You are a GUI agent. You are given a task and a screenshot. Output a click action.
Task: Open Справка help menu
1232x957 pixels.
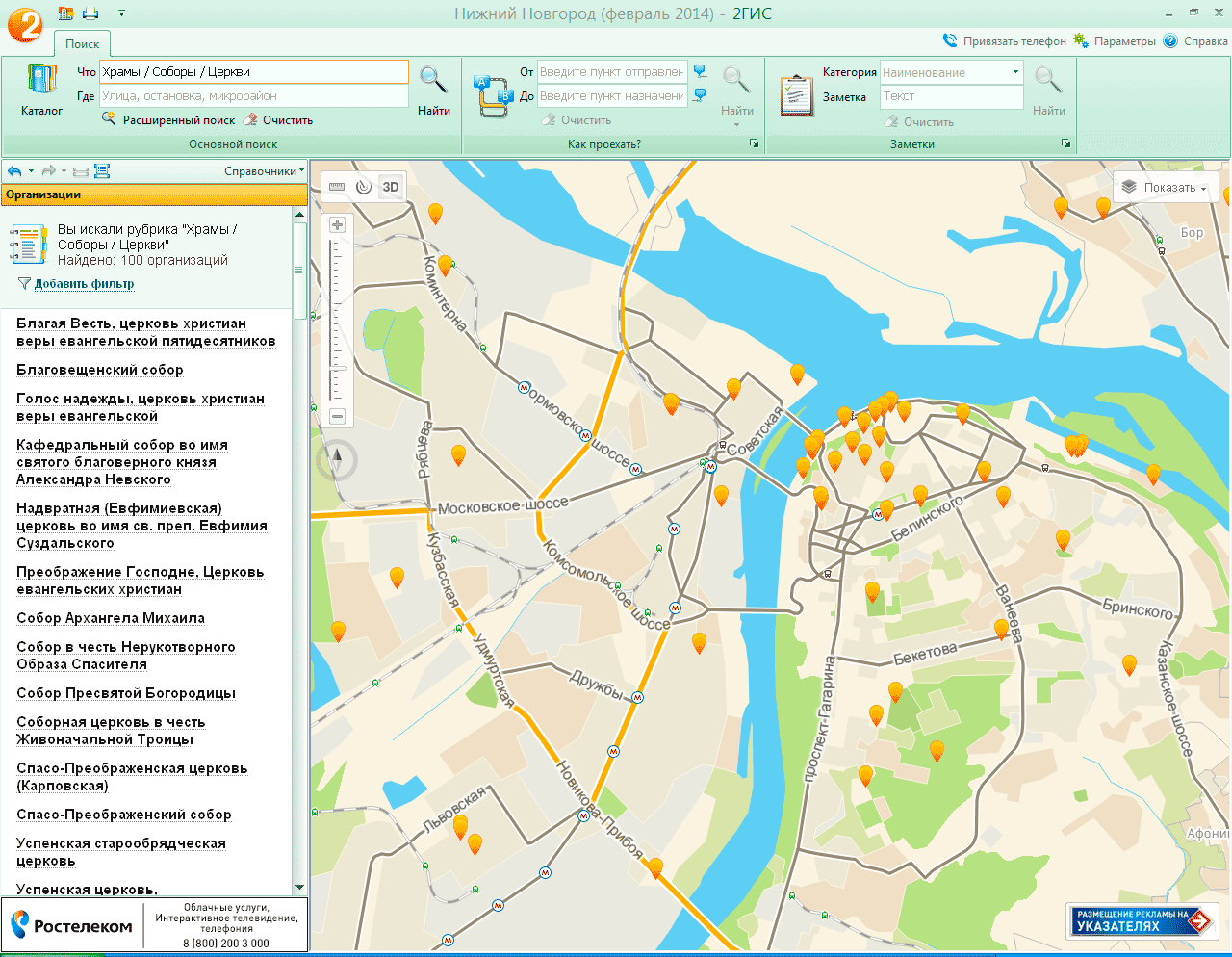coord(1195,41)
